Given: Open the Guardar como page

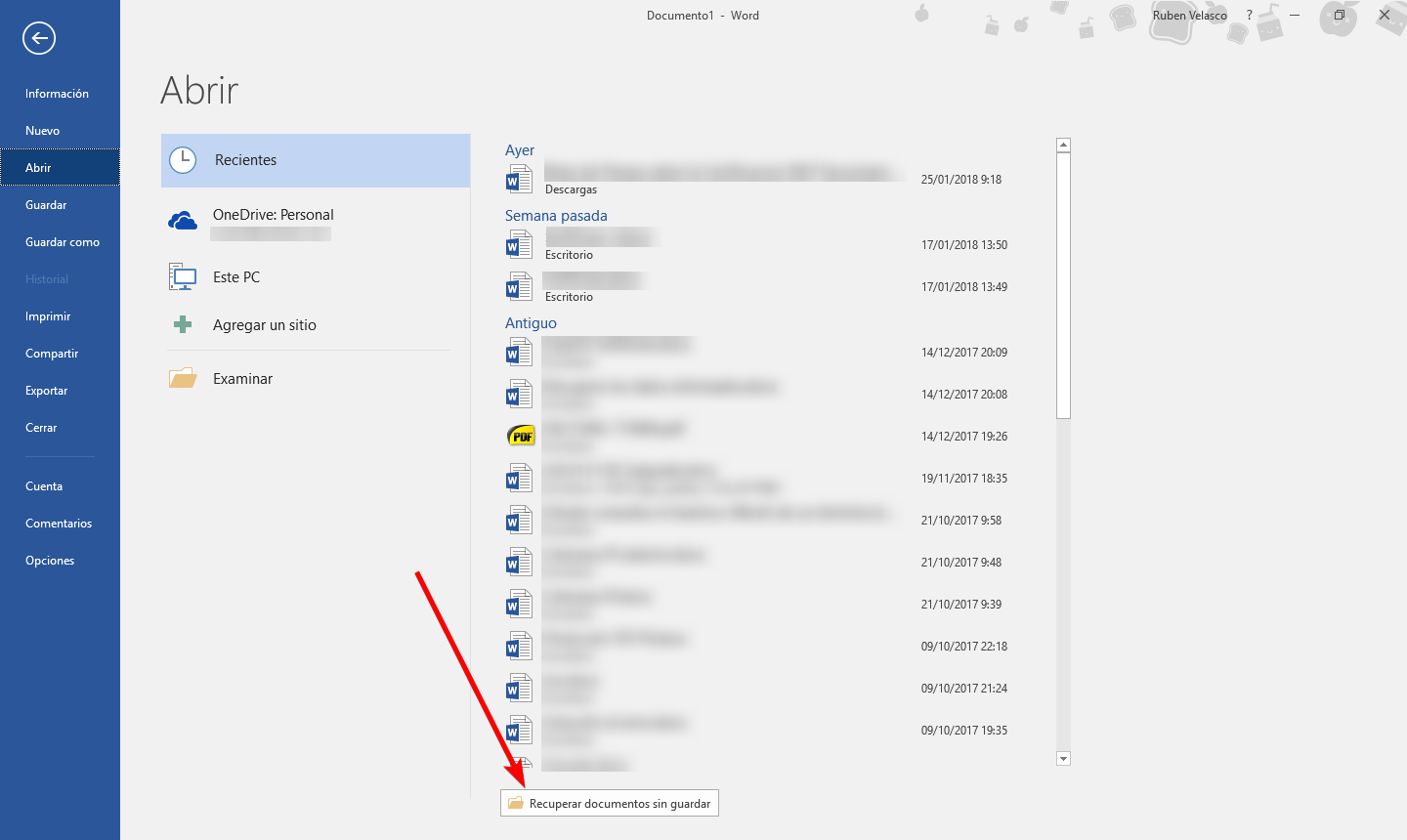Looking at the screenshot, I should (60, 242).
